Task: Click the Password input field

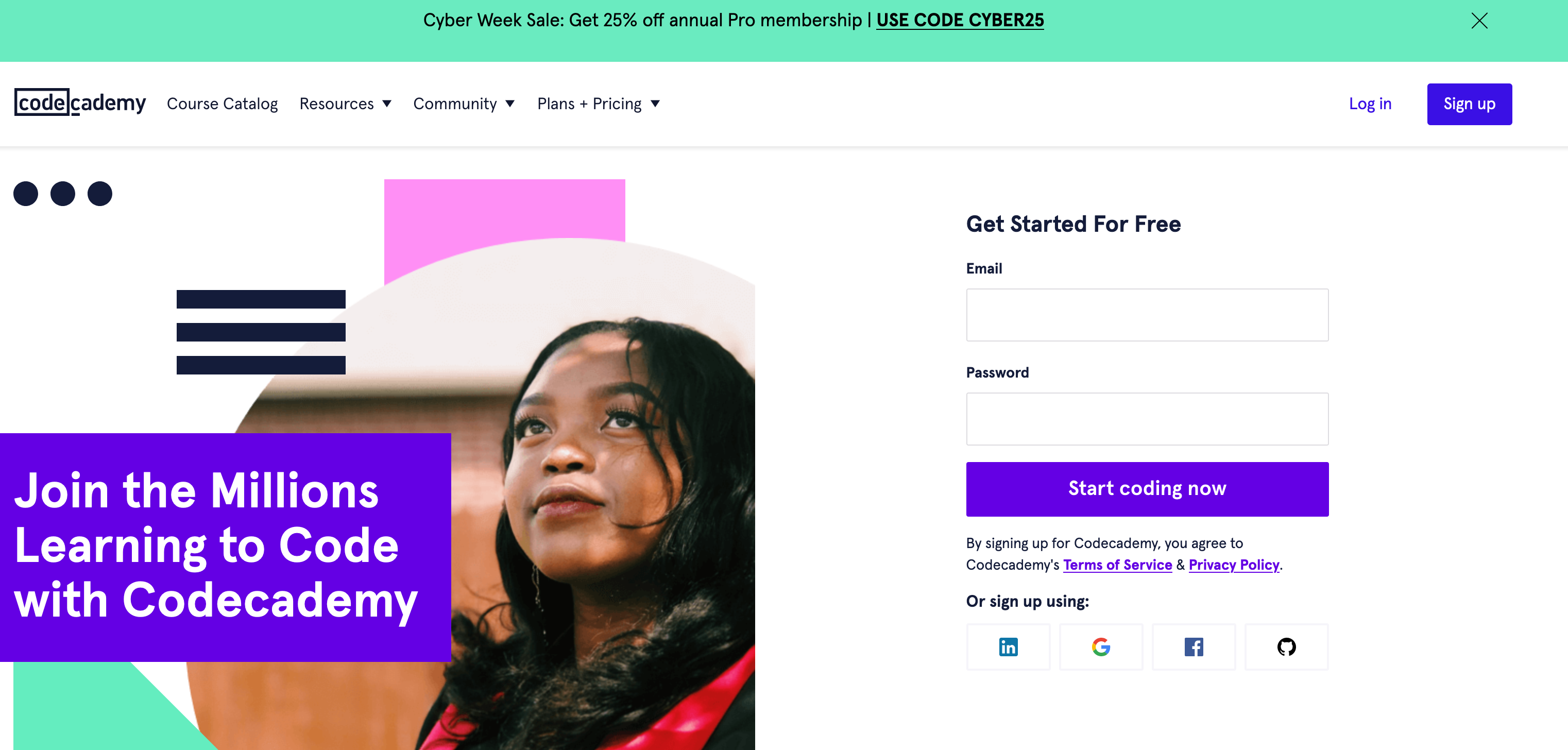Action: tap(1147, 419)
